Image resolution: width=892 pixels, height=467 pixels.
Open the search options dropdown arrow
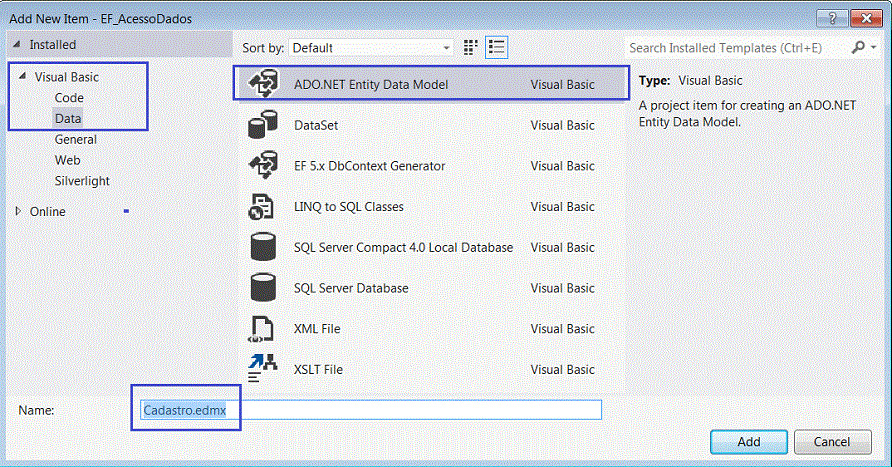pyautogui.click(x=873, y=48)
